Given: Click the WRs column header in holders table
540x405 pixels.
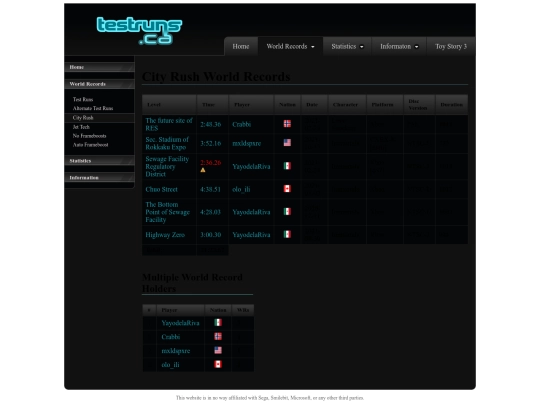Looking at the screenshot, I should pyautogui.click(x=243, y=310).
